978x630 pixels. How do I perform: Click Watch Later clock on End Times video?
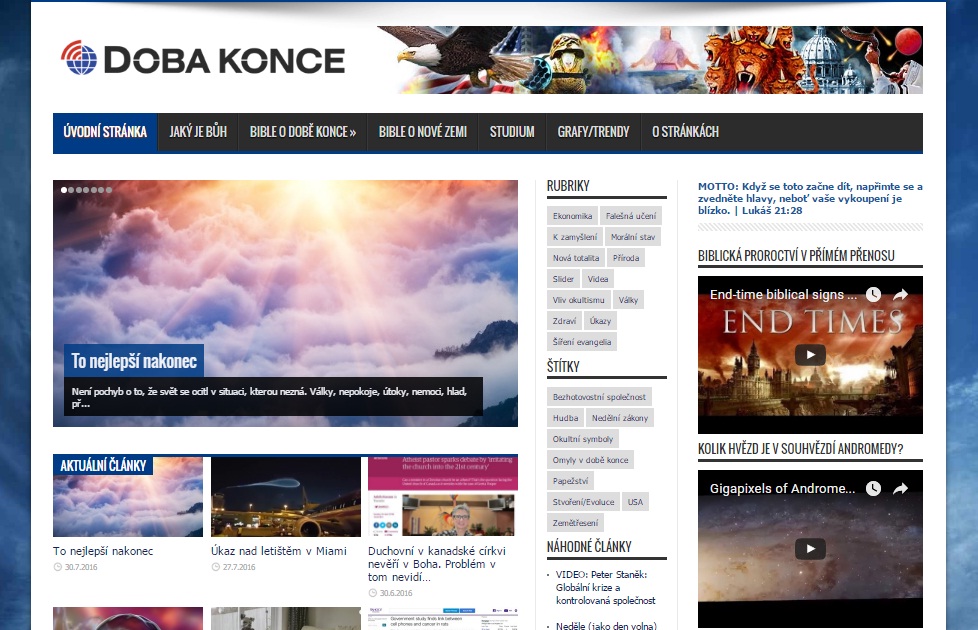[x=873, y=295]
